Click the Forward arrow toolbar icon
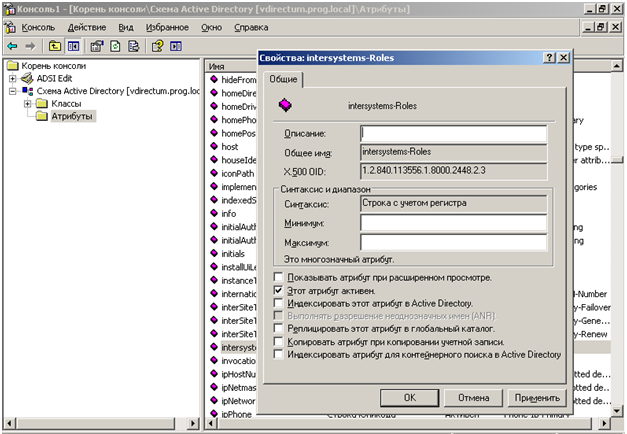This screenshot has height=434, width=627. pos(30,46)
